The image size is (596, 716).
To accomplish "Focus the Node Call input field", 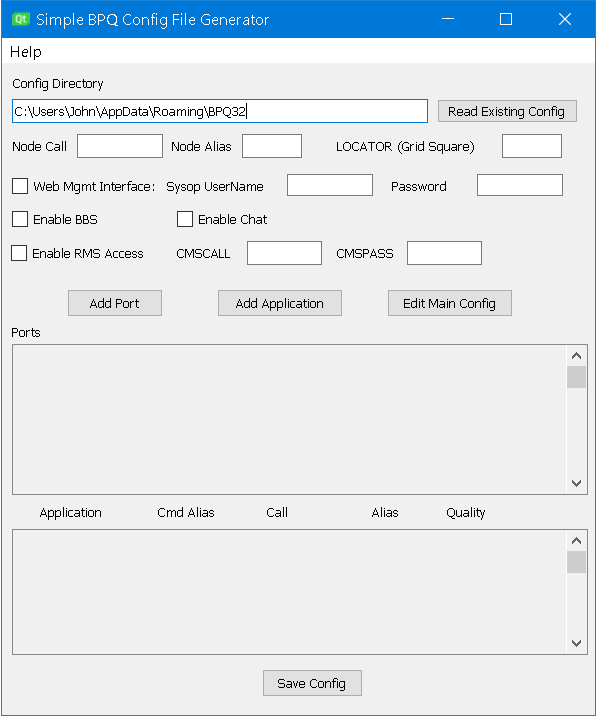I will [x=120, y=146].
